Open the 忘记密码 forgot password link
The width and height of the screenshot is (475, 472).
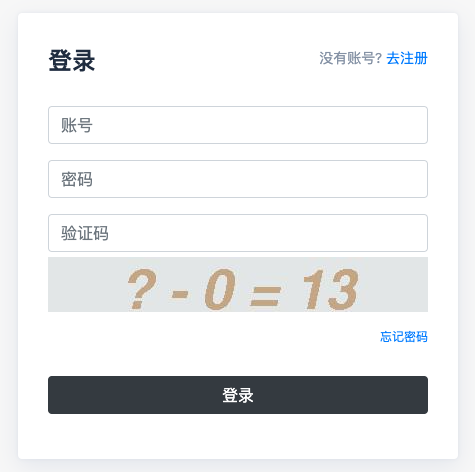tap(404, 337)
